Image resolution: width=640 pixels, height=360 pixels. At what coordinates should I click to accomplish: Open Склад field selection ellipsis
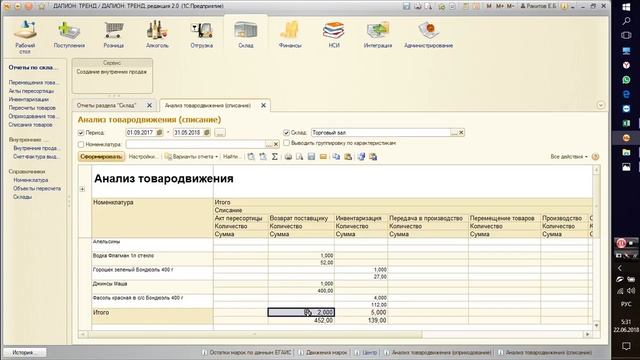point(454,133)
